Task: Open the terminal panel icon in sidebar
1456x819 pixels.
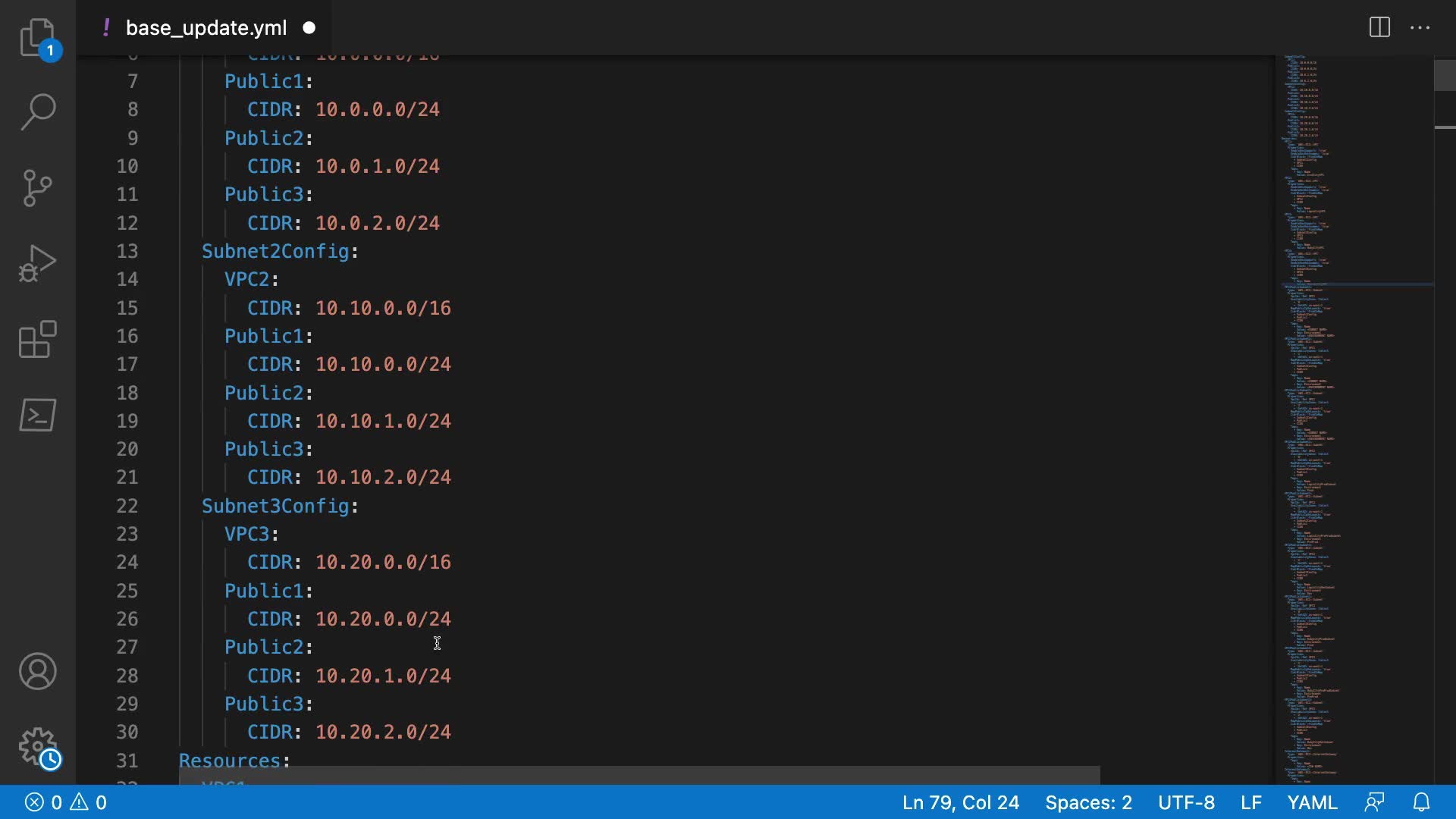Action: coord(37,415)
